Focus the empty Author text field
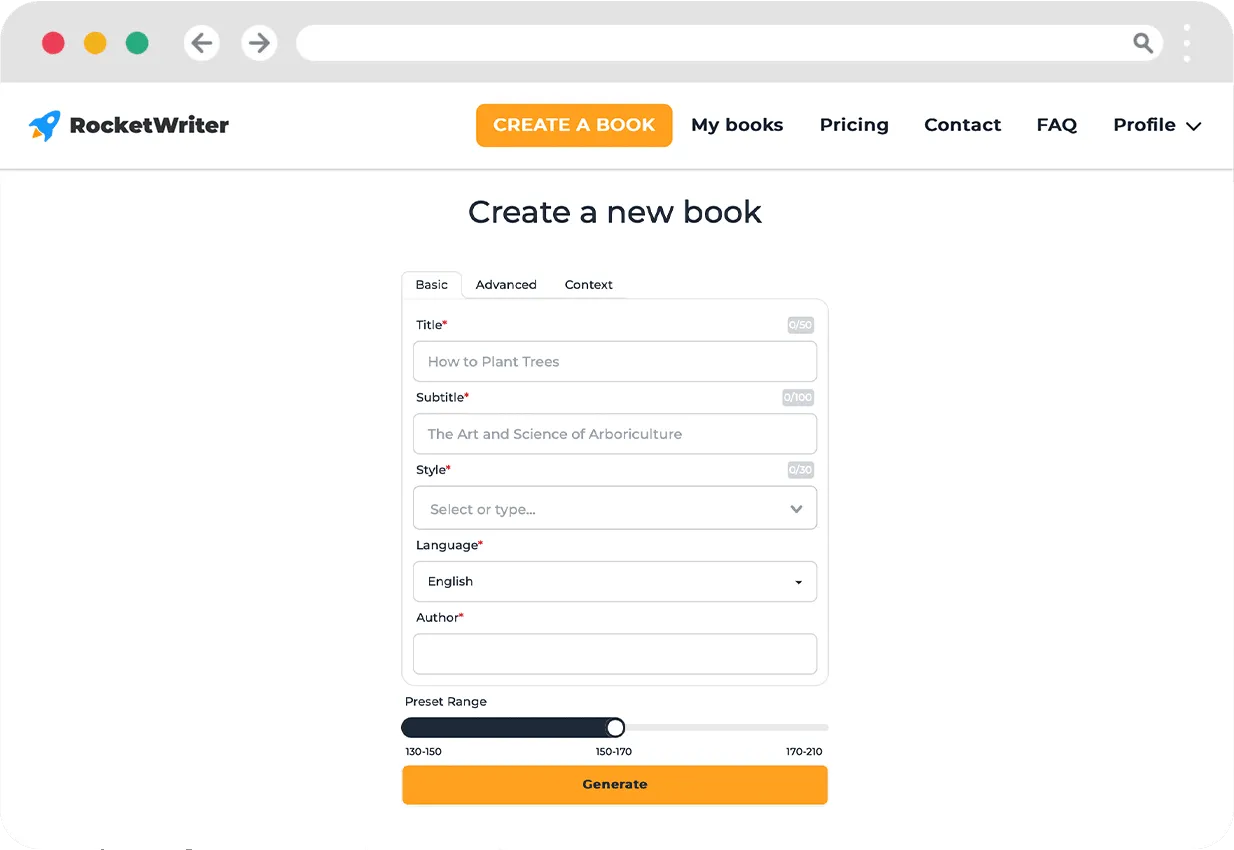 (614, 654)
